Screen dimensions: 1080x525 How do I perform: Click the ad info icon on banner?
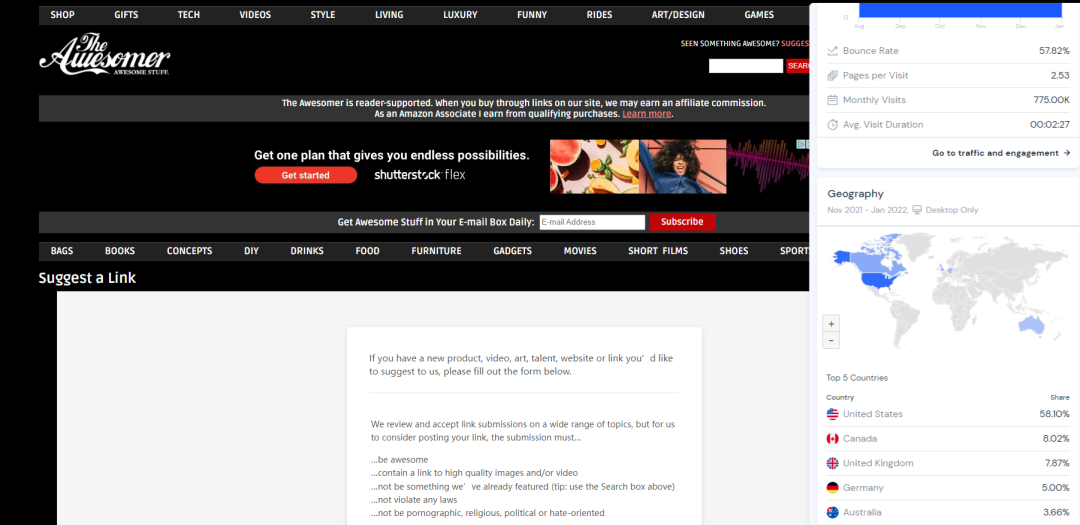point(802,145)
